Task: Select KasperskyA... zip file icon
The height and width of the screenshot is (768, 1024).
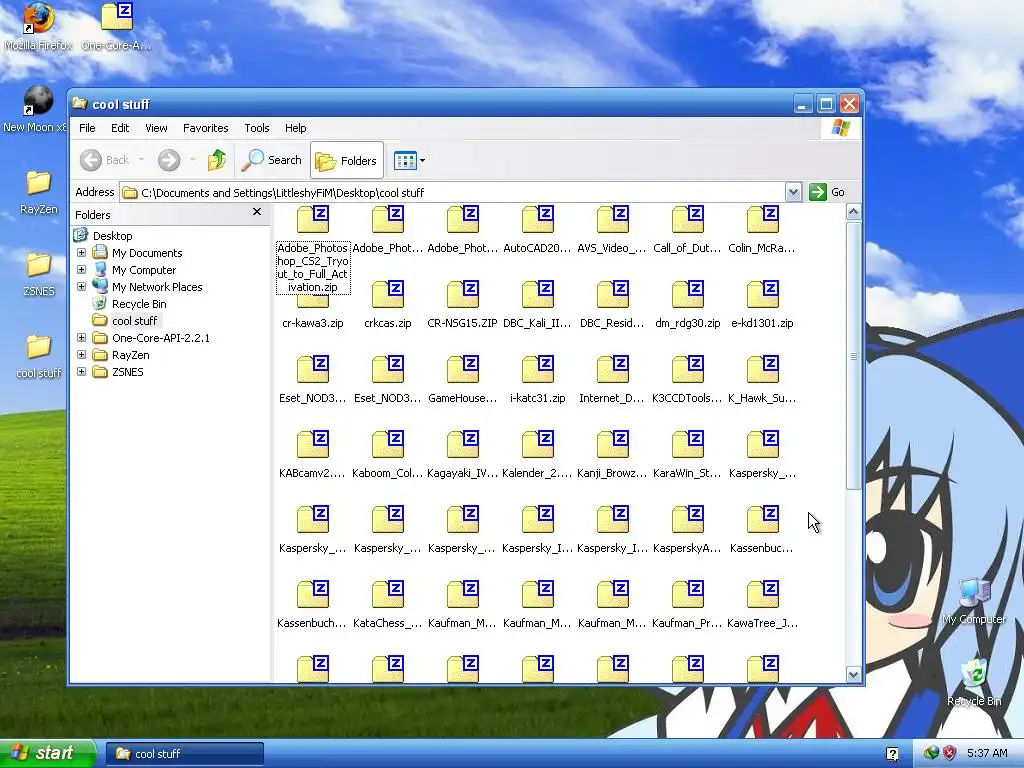Action: [688, 520]
